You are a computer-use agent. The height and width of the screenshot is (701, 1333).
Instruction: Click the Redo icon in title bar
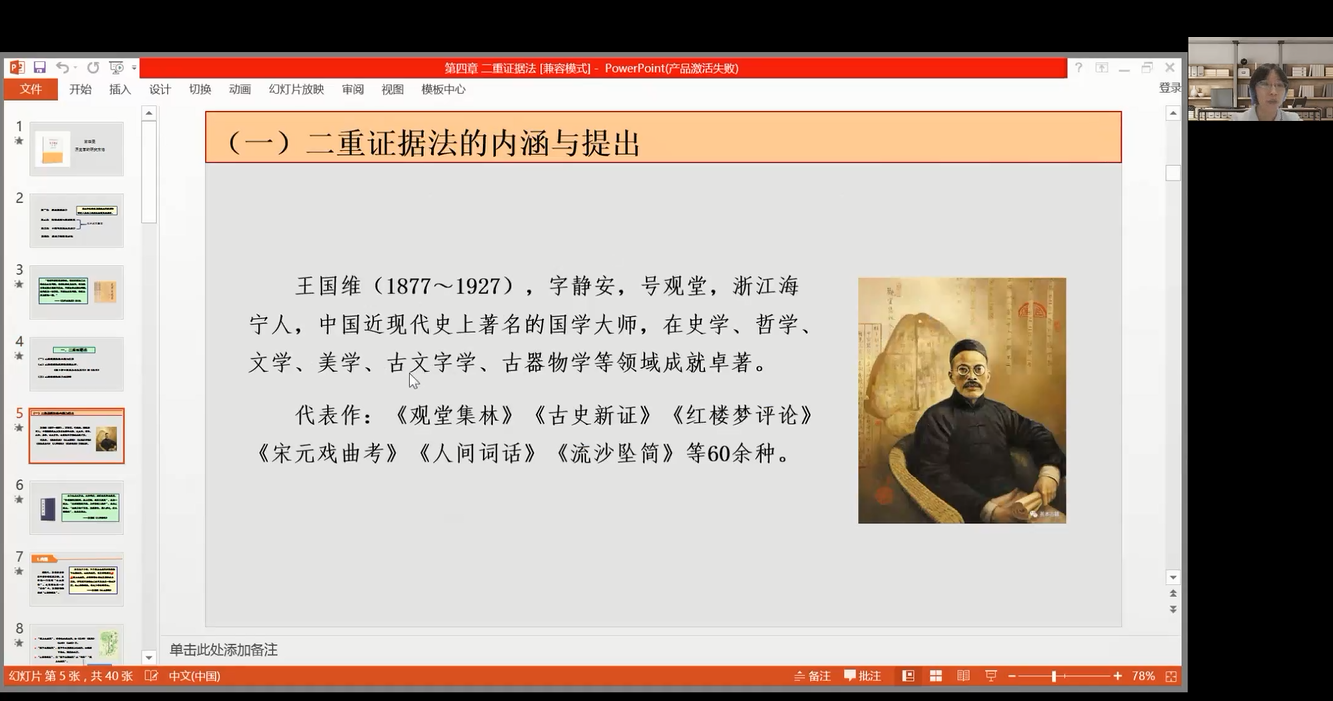(x=93, y=68)
